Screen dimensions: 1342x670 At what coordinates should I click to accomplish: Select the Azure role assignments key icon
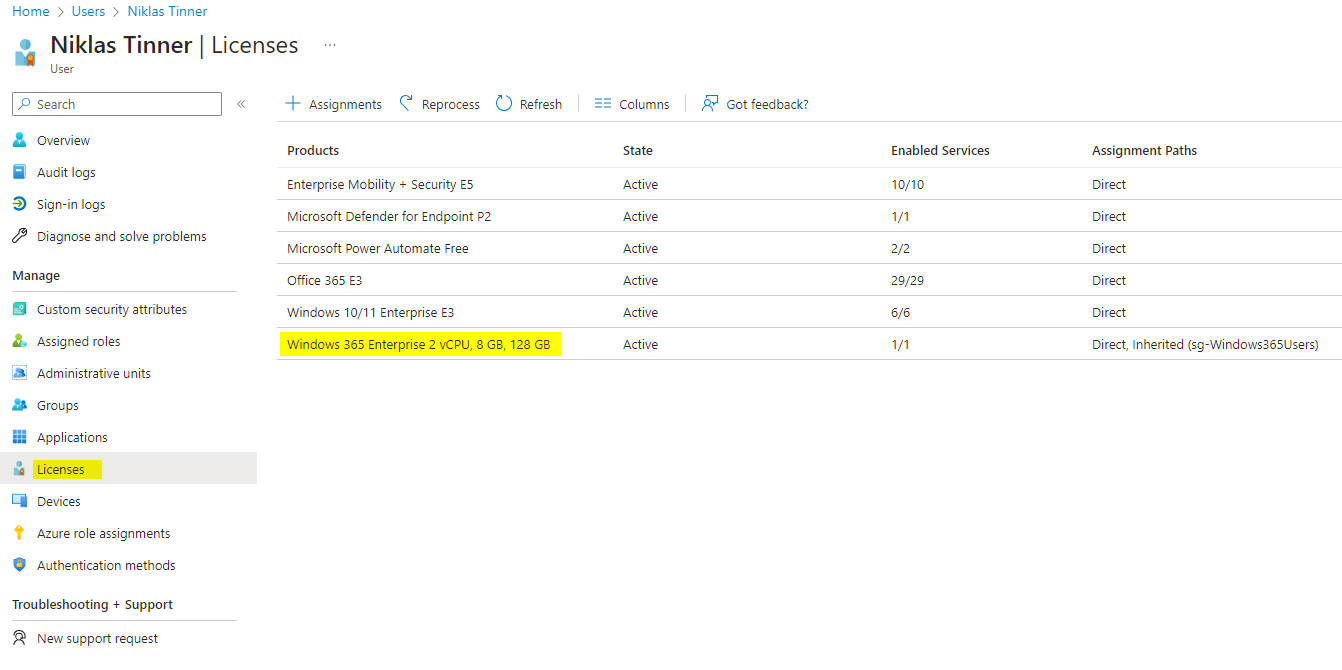20,533
